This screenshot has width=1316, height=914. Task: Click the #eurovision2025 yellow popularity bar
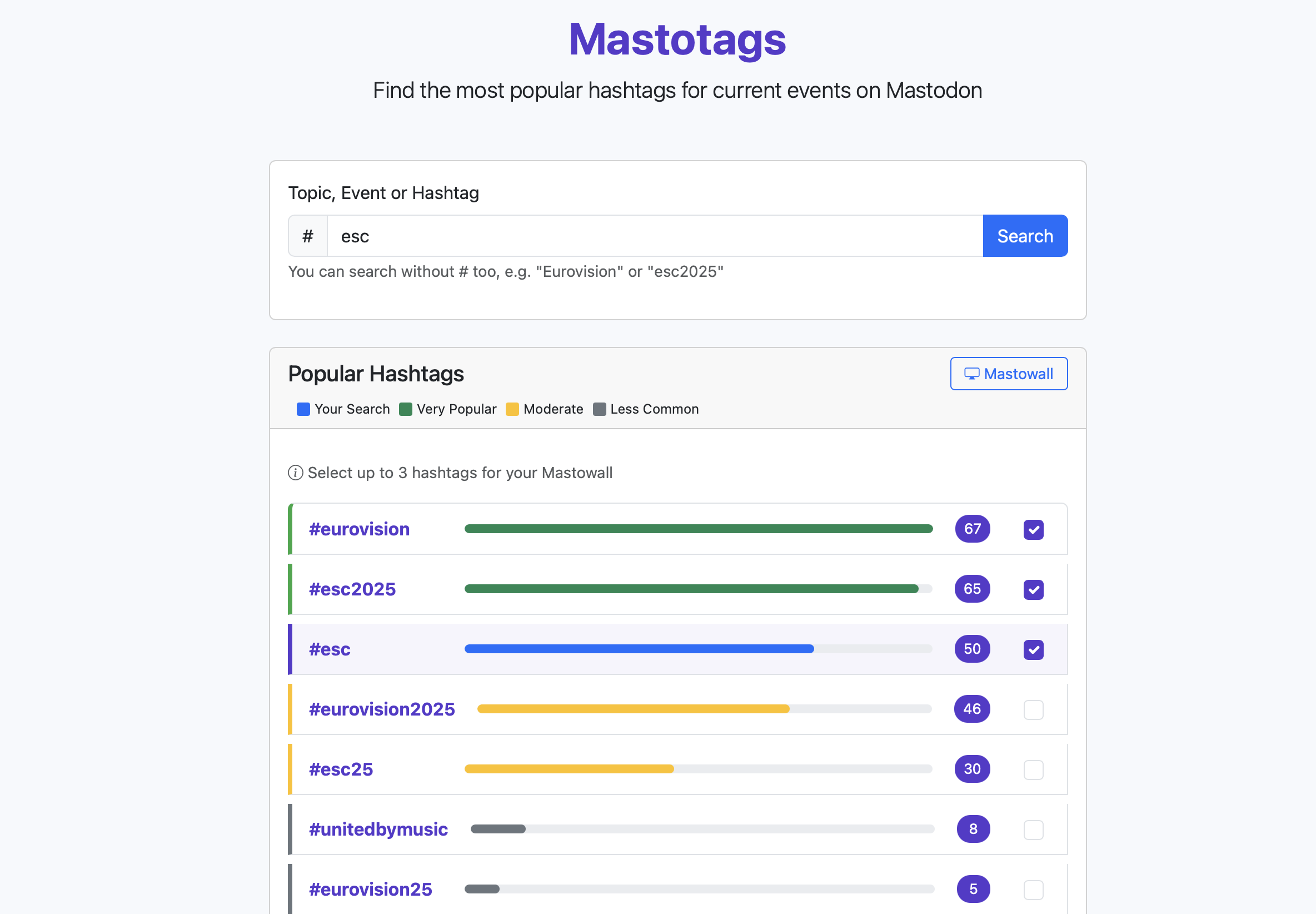(x=633, y=709)
